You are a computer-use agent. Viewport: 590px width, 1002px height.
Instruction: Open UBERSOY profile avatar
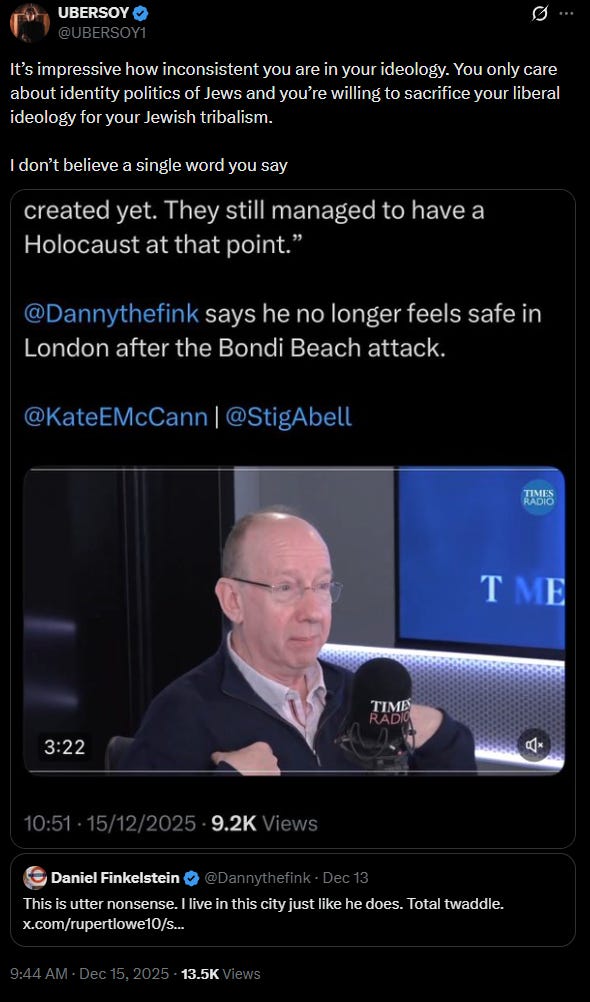click(x=29, y=23)
